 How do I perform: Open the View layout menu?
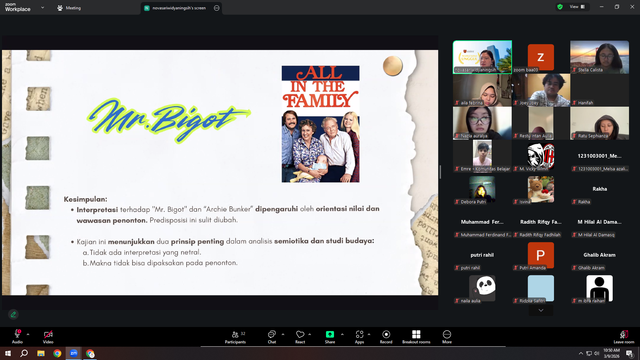(577, 7)
